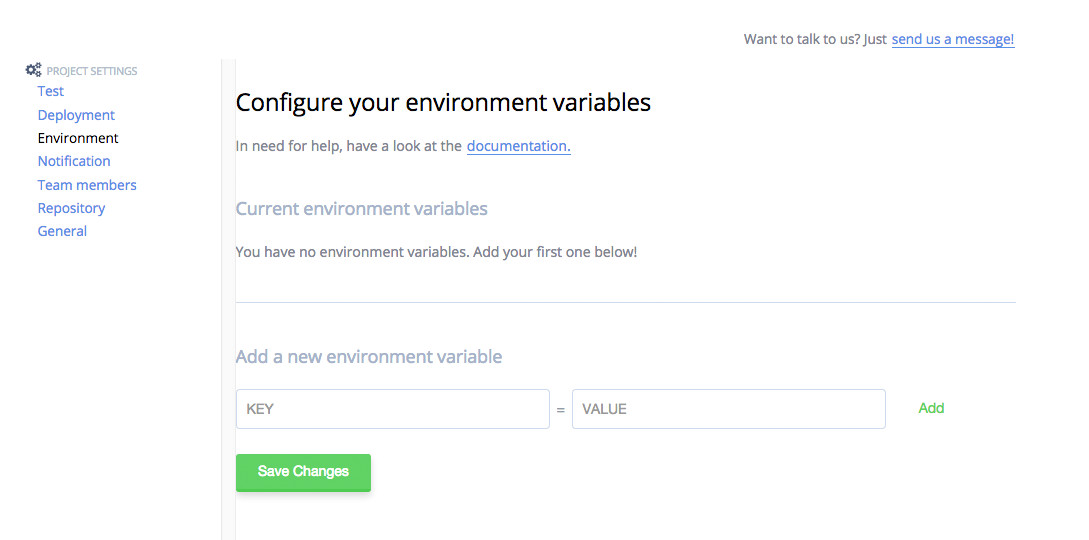Screen dimensions: 1089x540
Task: Click the Save Changes button
Action: (x=303, y=472)
